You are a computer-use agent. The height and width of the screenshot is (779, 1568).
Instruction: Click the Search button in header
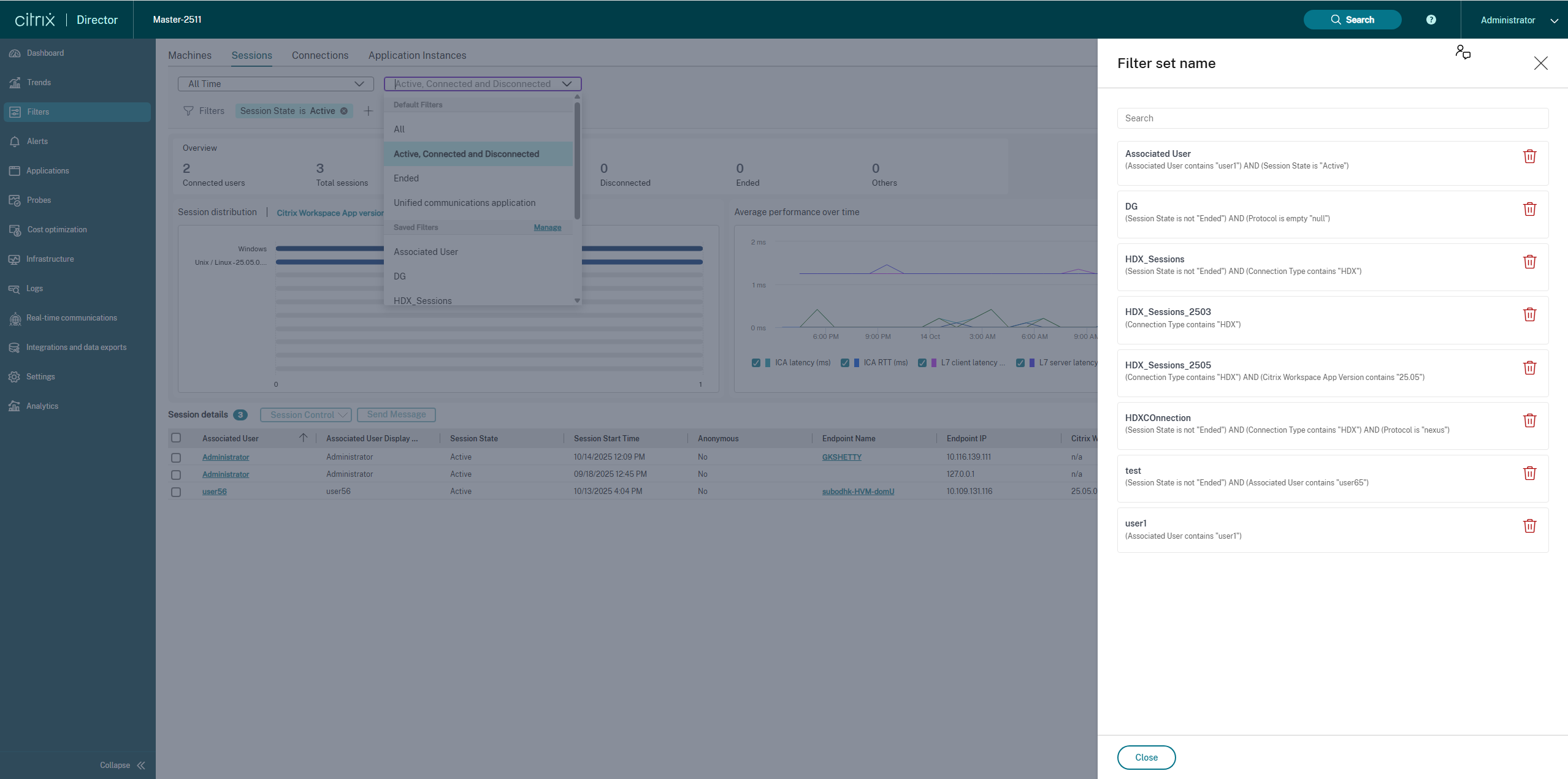tap(1352, 20)
